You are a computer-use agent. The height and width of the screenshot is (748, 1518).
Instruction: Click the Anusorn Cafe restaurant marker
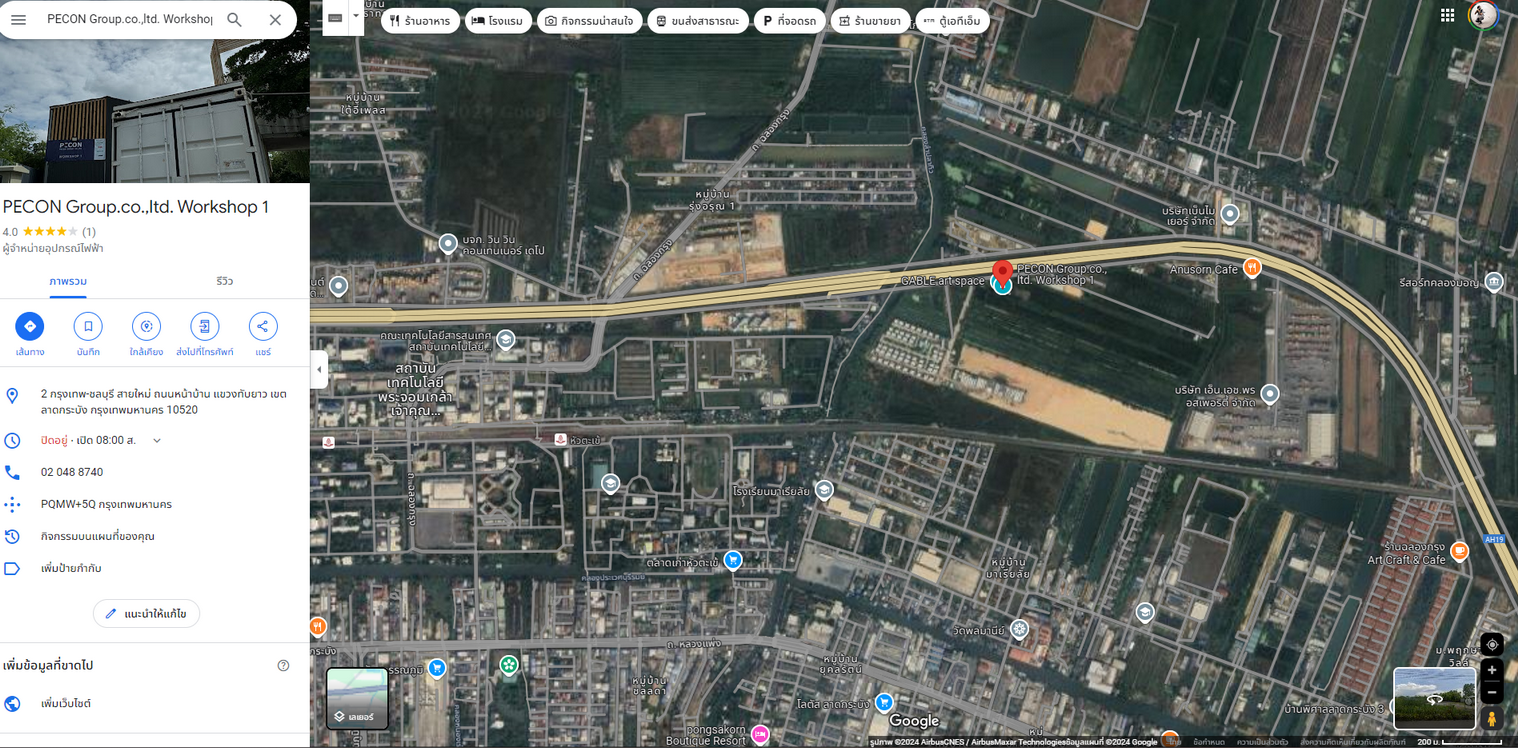pos(1251,268)
